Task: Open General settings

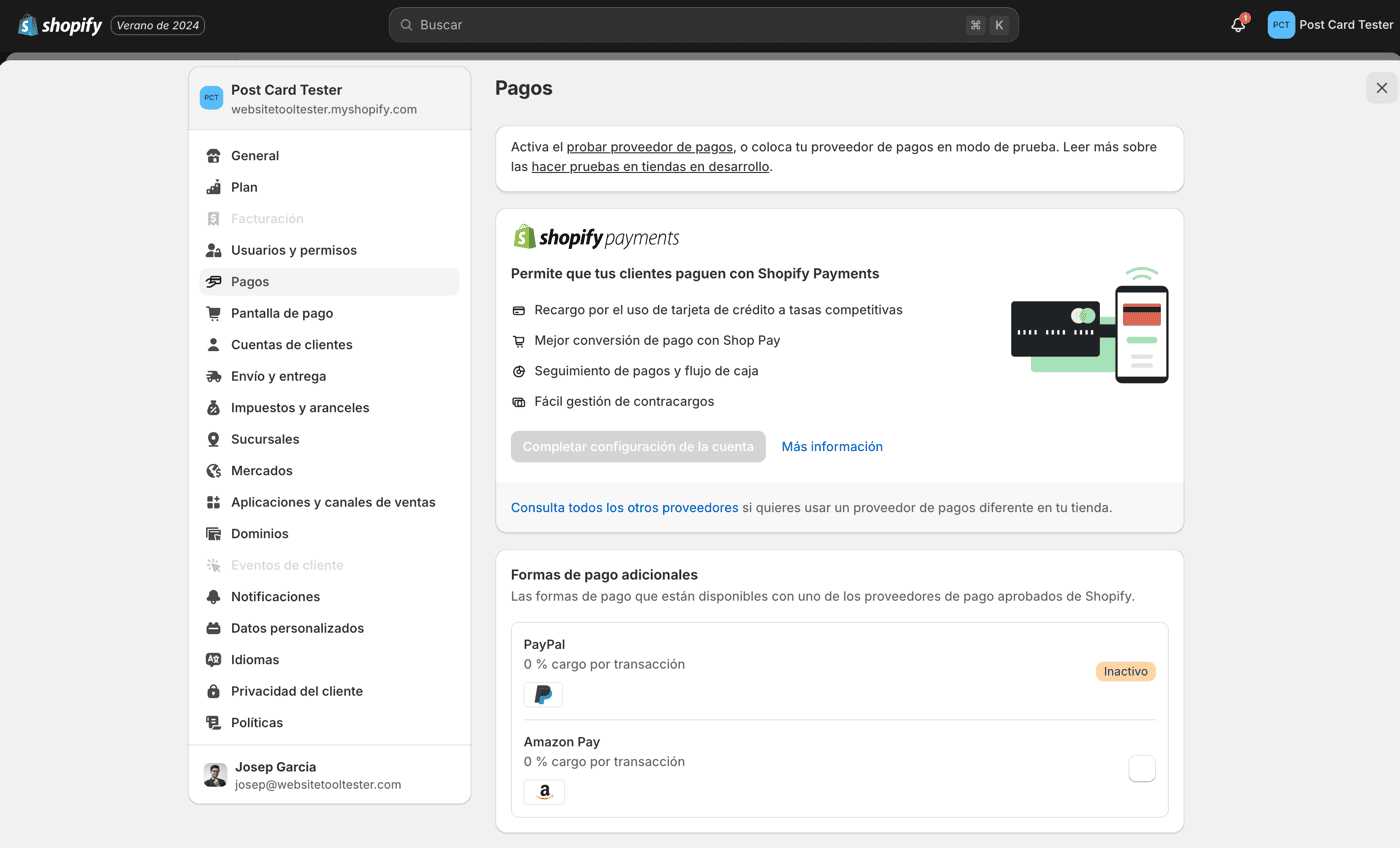Action: click(x=329, y=156)
